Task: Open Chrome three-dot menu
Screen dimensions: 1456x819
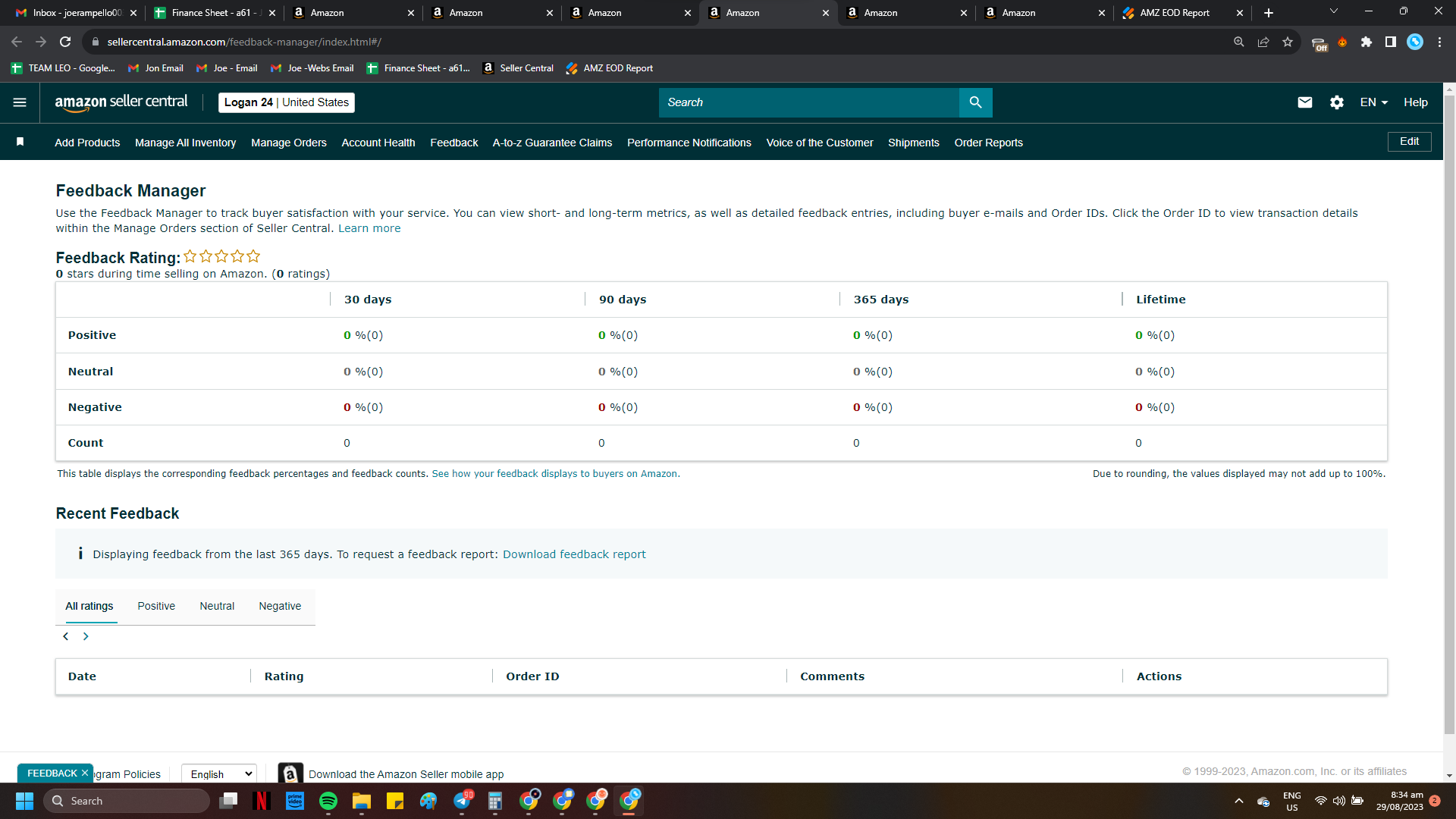Action: coord(1439,42)
